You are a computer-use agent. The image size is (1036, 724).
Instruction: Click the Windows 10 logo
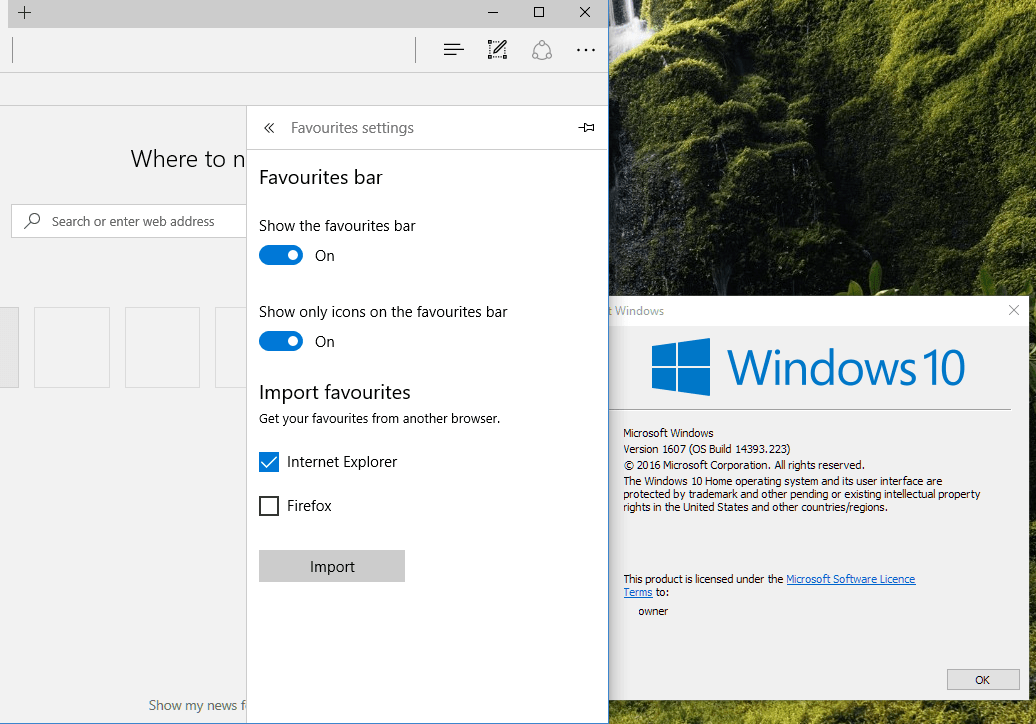point(681,367)
